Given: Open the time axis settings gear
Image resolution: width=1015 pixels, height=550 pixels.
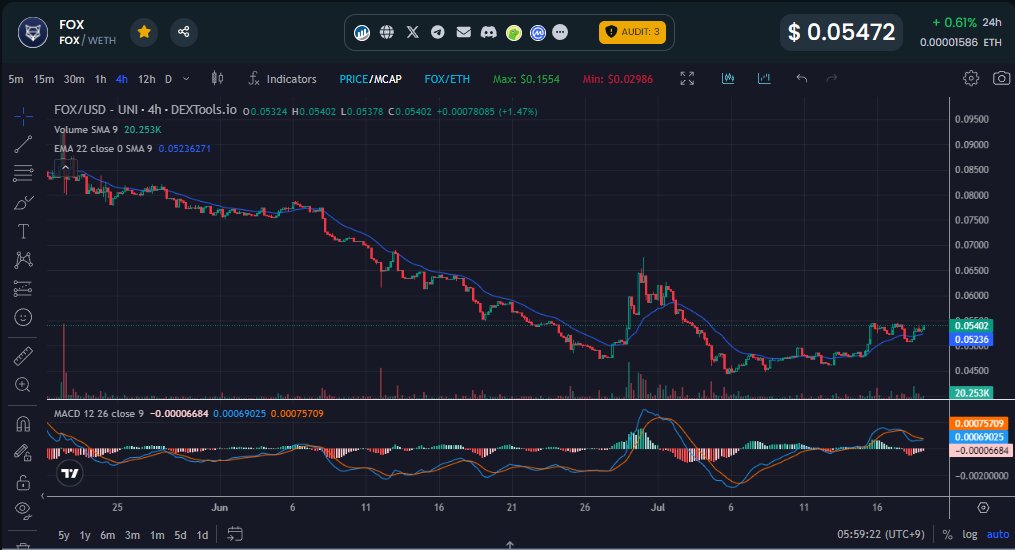Looking at the screenshot, I should click(x=983, y=508).
